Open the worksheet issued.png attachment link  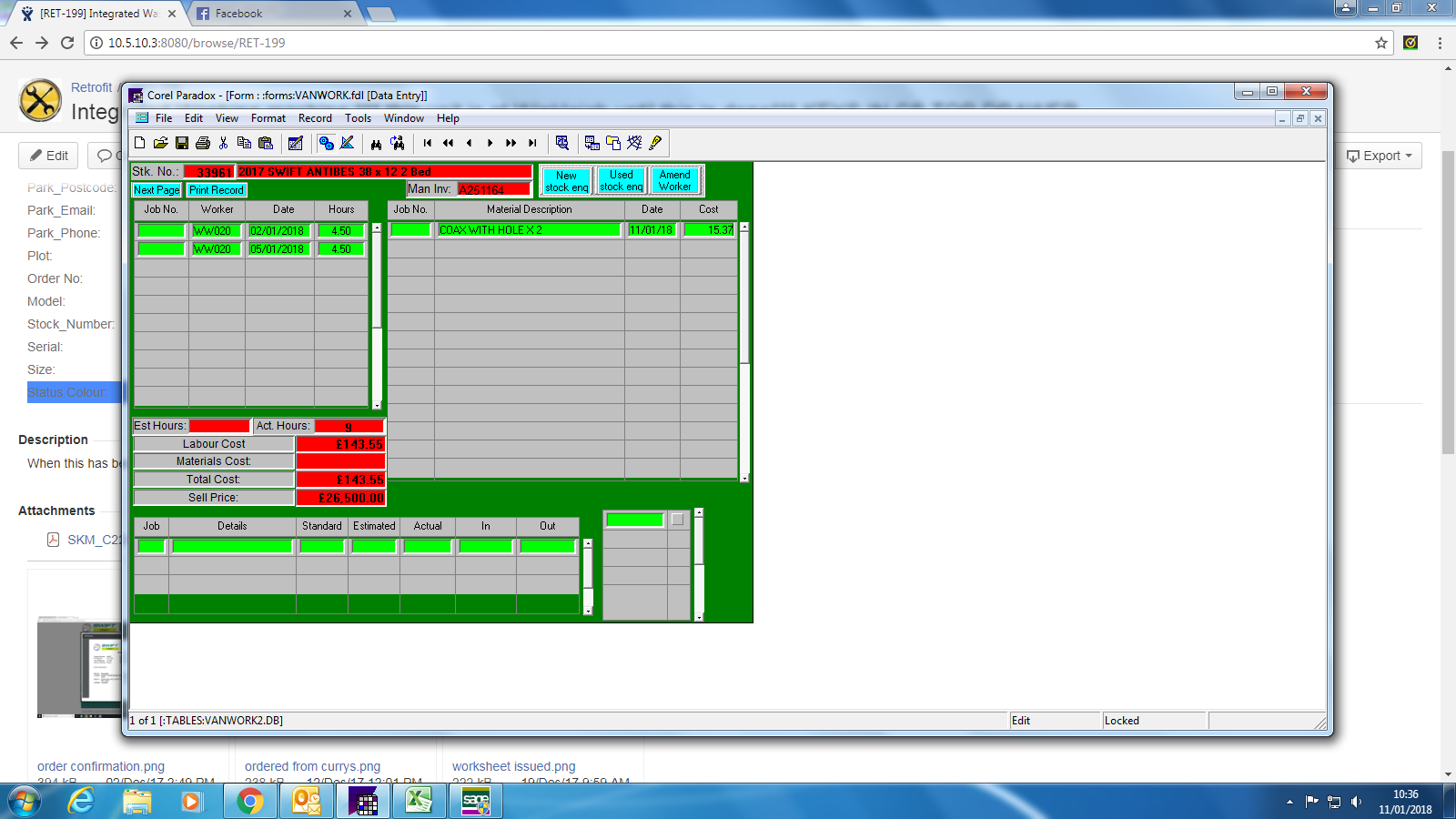coord(514,766)
